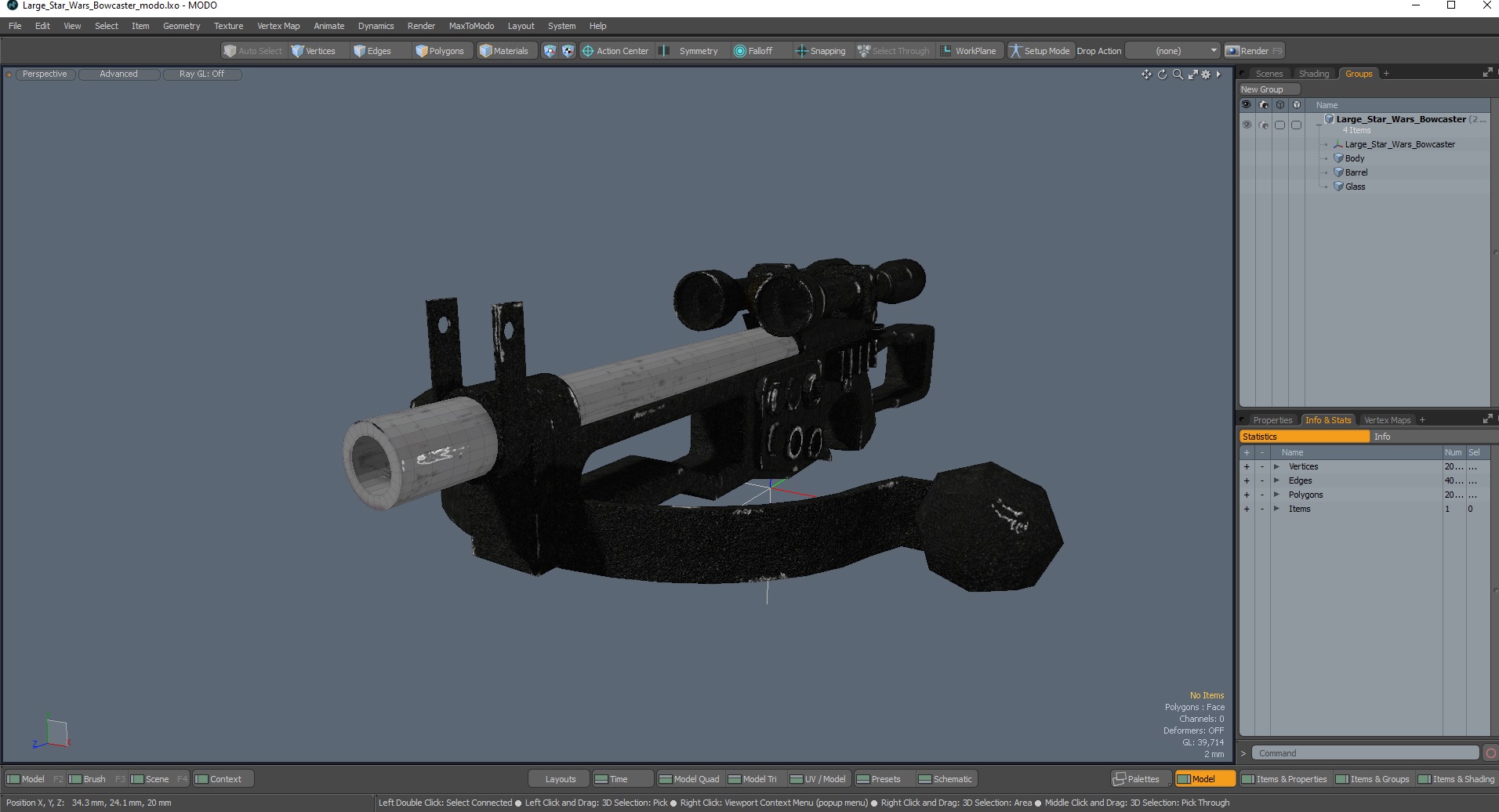Image resolution: width=1499 pixels, height=812 pixels.
Task: Open the Perspective view type dropdown
Action: click(x=45, y=74)
